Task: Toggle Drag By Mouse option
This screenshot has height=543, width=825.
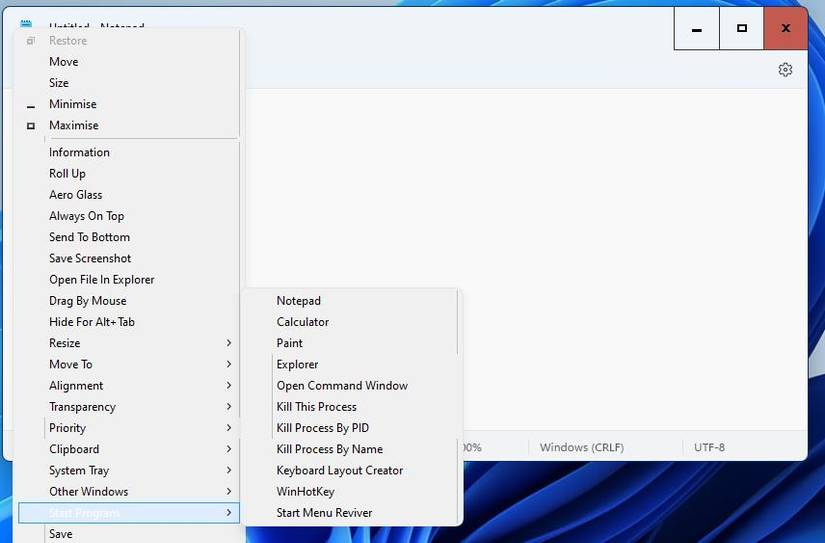Action: 128,300
